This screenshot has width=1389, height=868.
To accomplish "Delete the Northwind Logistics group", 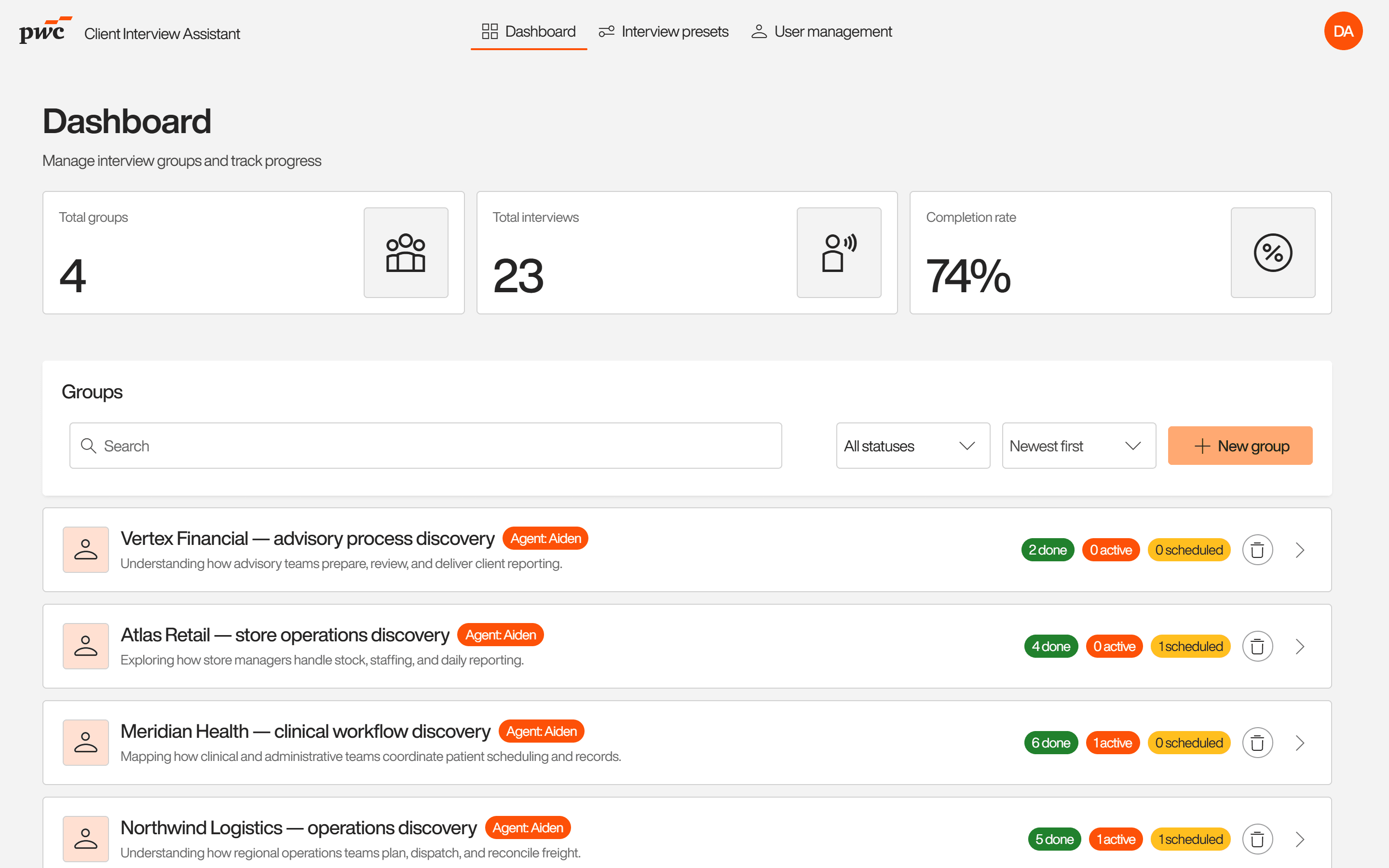I will (x=1257, y=839).
